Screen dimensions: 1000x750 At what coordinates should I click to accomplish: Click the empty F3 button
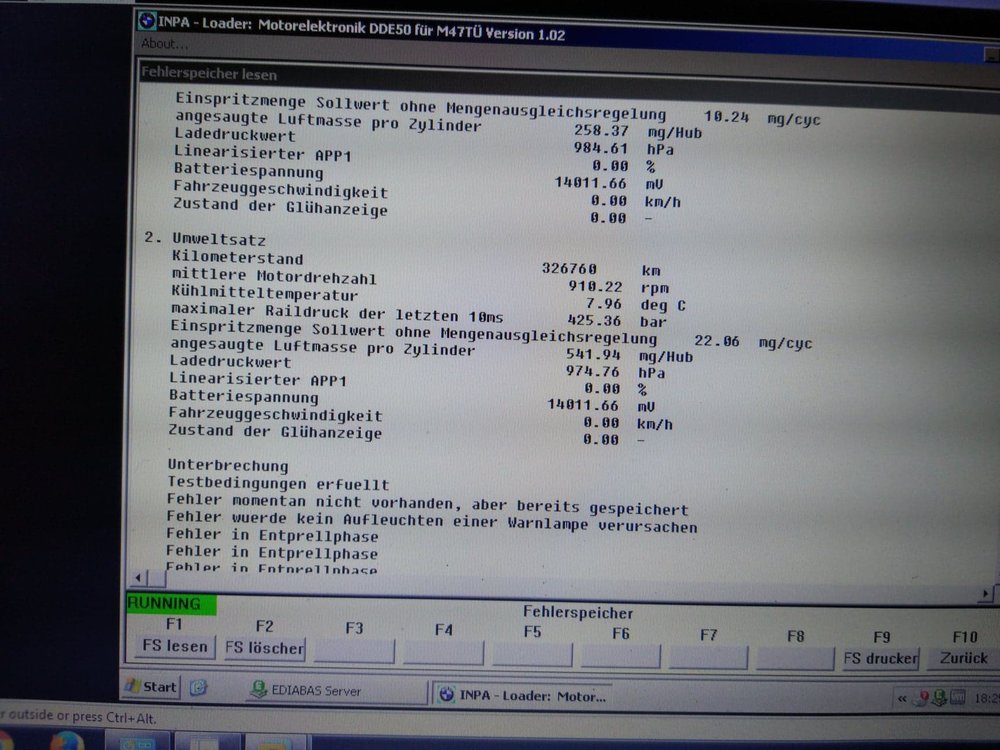354,651
